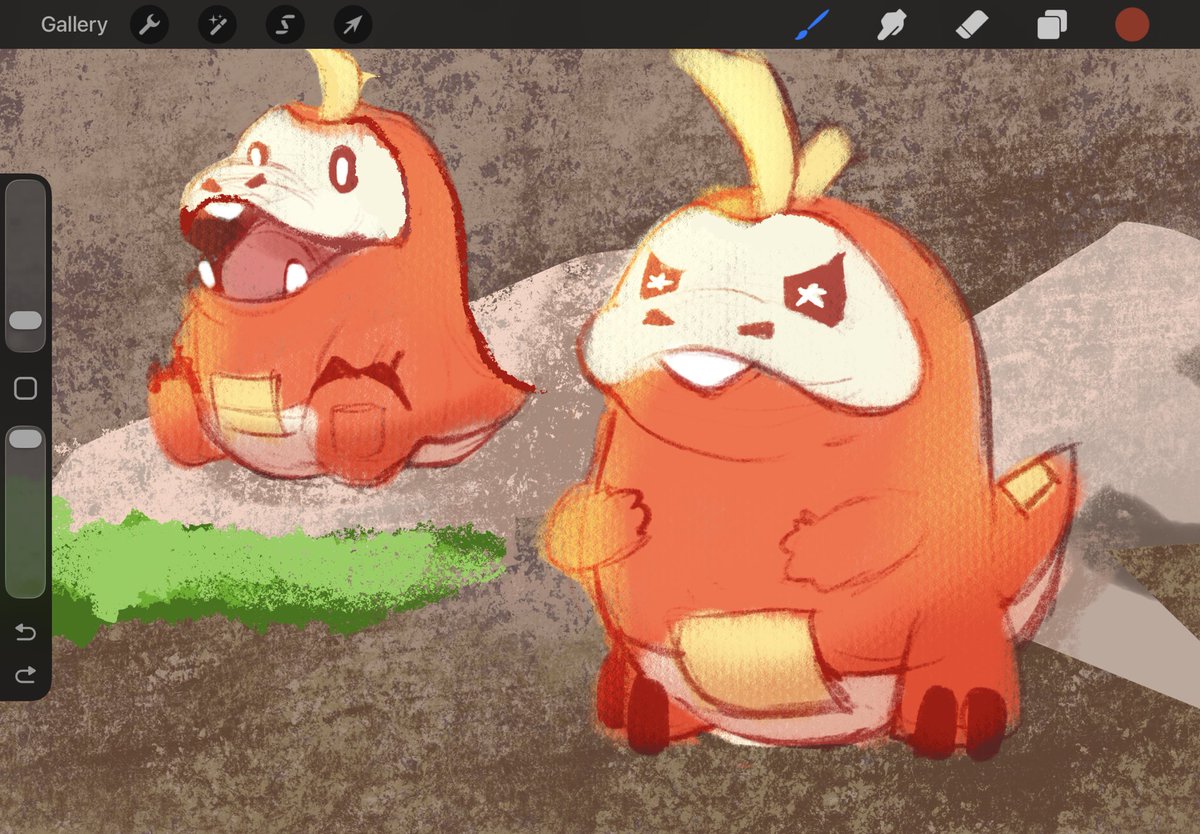
Task: Activate the Selection tool
Action: [285, 24]
